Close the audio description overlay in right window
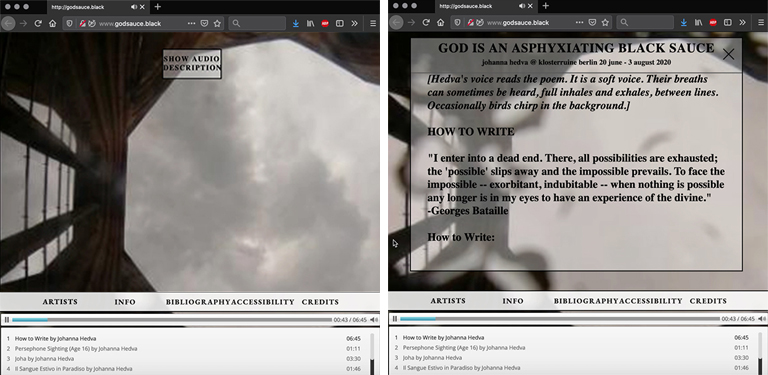Screen dimensions: 768x375 click(728, 54)
